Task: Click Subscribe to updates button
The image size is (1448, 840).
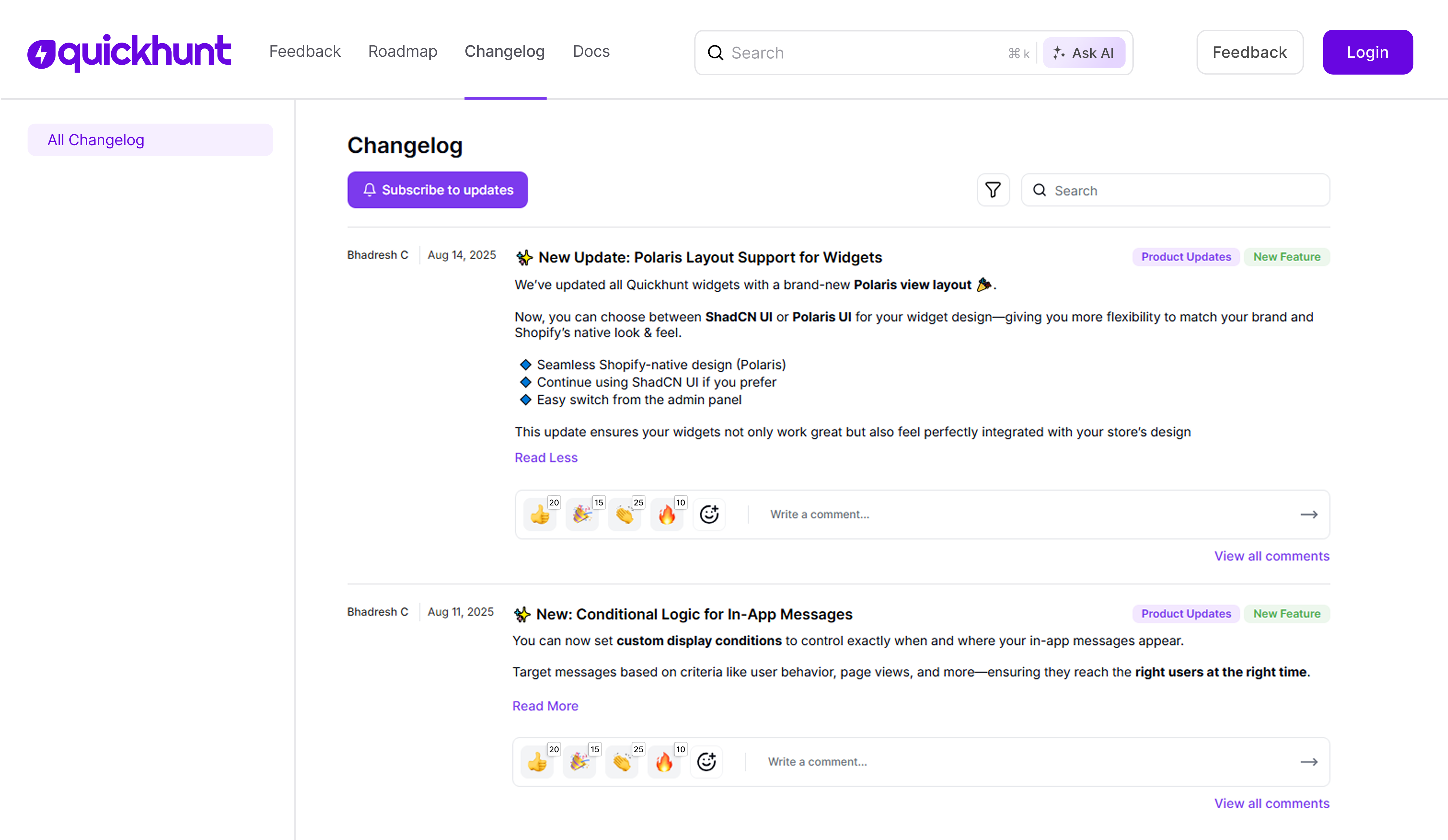Action: [x=437, y=190]
